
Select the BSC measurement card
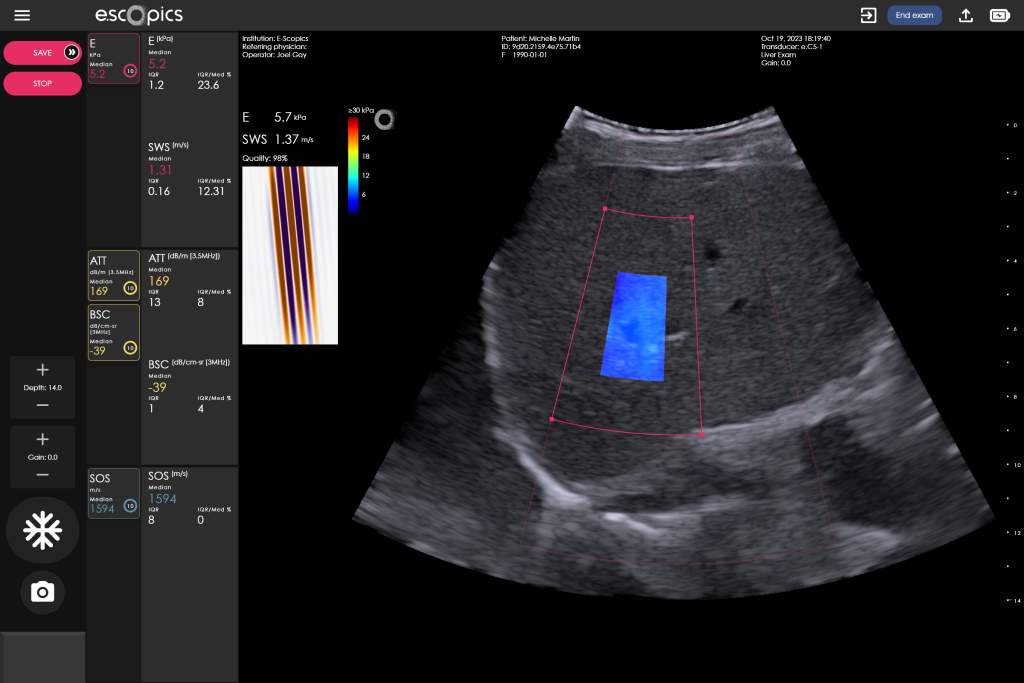(113, 332)
